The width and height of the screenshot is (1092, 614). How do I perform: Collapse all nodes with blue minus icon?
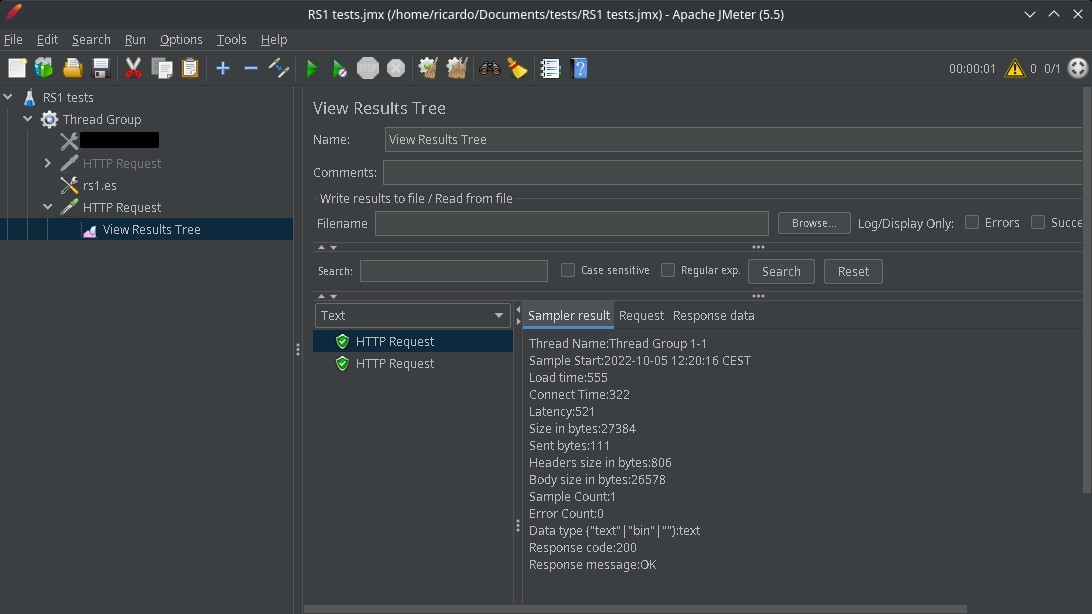pyautogui.click(x=251, y=68)
